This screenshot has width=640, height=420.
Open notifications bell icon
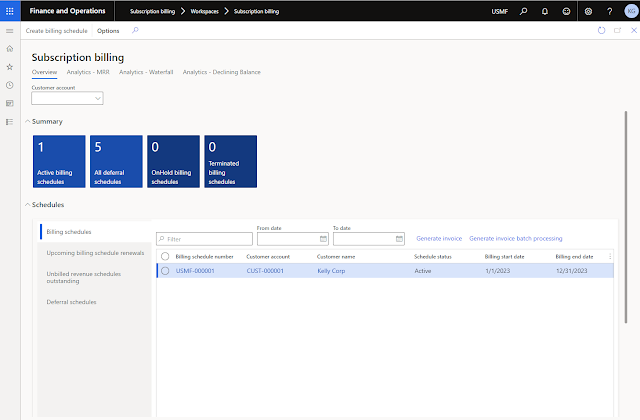click(x=544, y=11)
